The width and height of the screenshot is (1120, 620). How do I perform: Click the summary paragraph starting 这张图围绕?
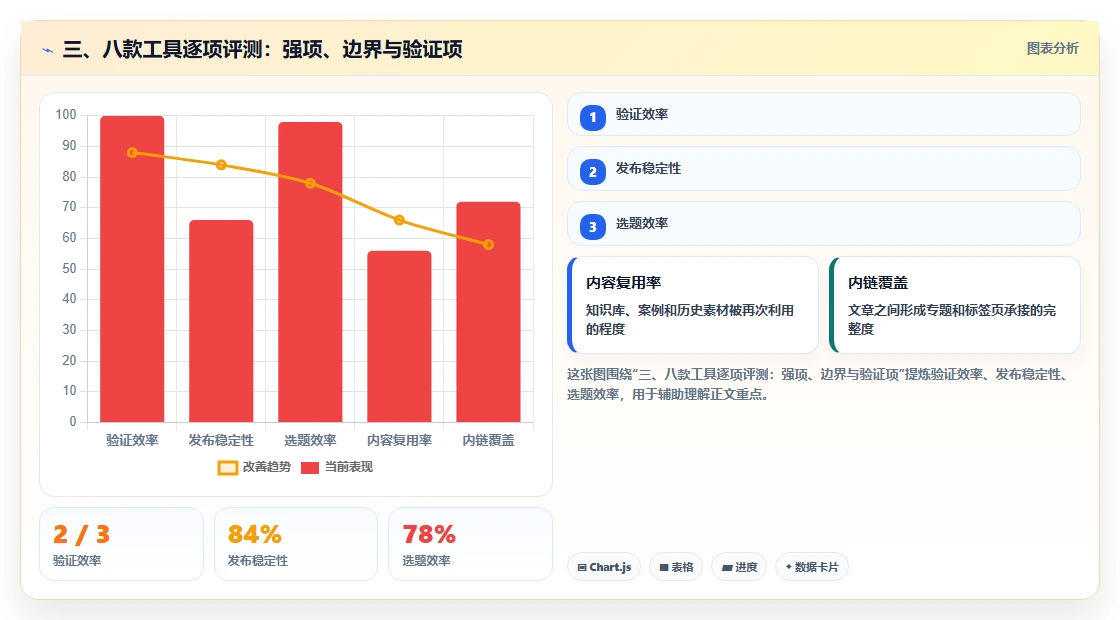(x=817, y=384)
